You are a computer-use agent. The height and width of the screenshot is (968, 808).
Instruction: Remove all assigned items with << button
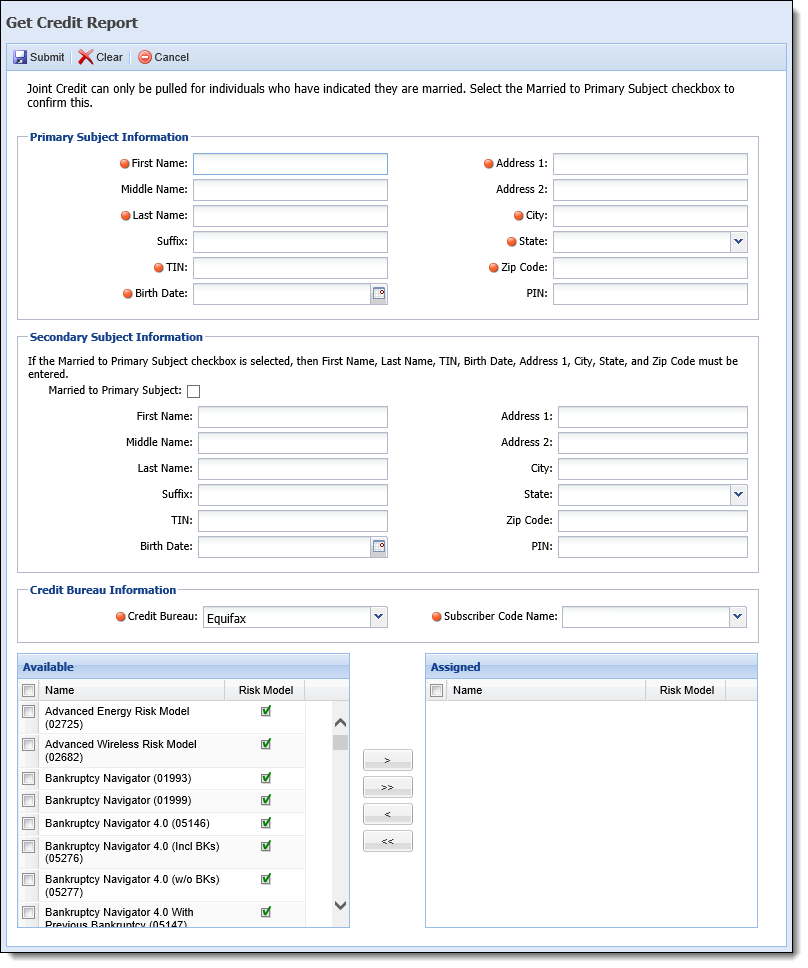point(388,841)
